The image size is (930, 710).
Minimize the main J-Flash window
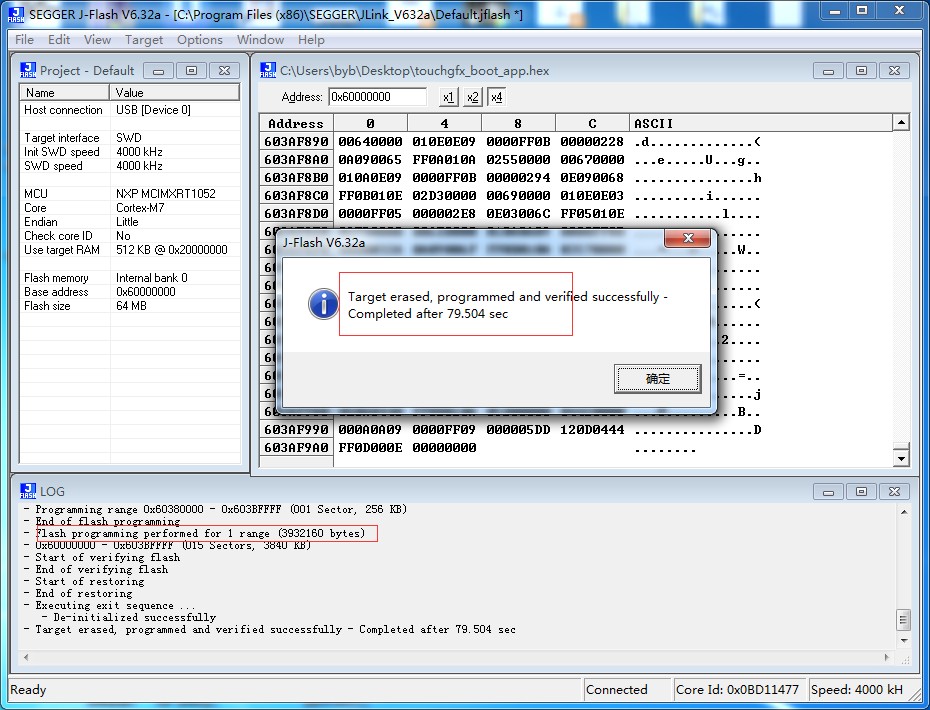point(835,11)
